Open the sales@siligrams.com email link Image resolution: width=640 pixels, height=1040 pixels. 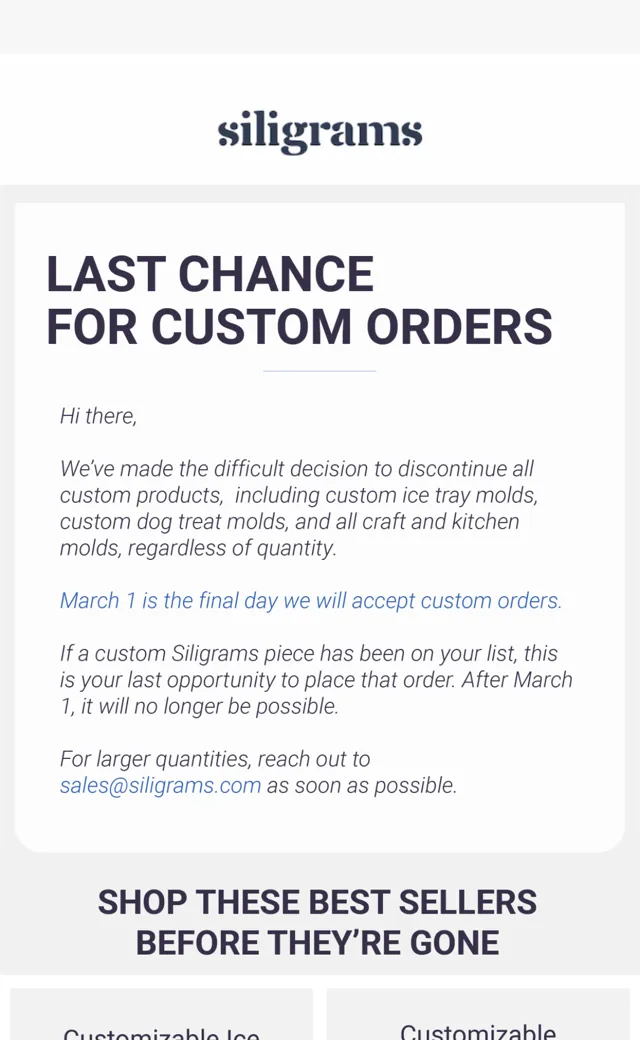click(x=160, y=785)
